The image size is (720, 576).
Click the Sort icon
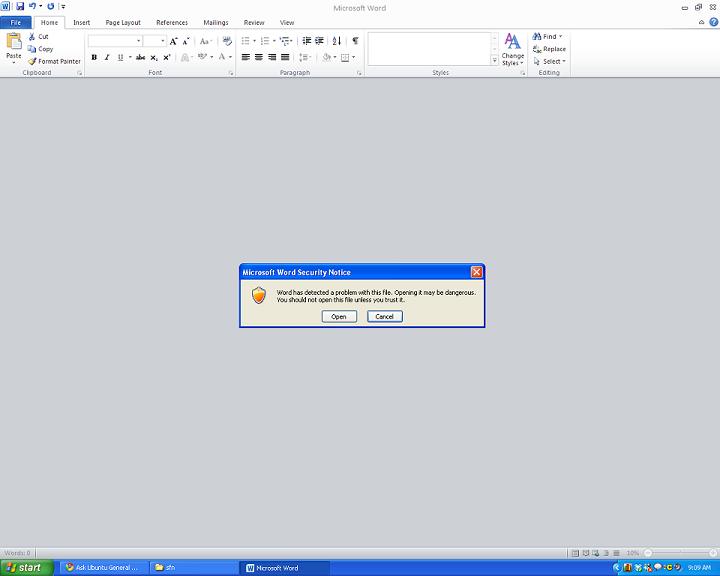337,41
